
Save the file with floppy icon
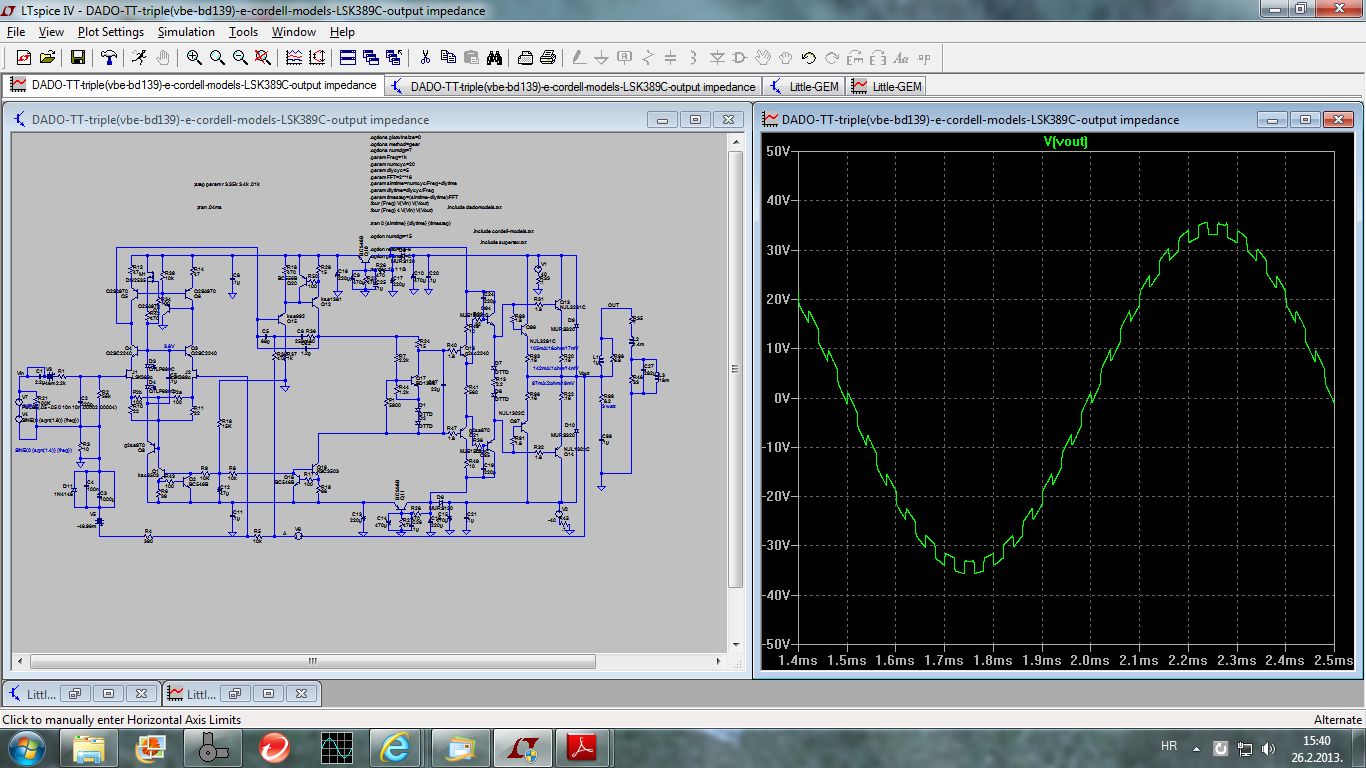78,57
